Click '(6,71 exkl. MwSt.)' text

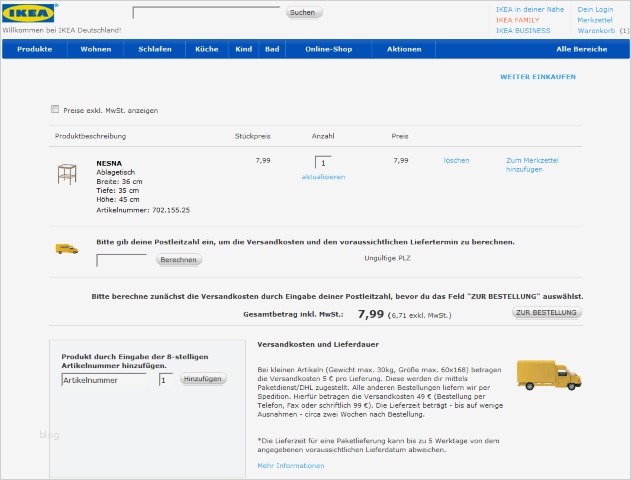click(419, 316)
